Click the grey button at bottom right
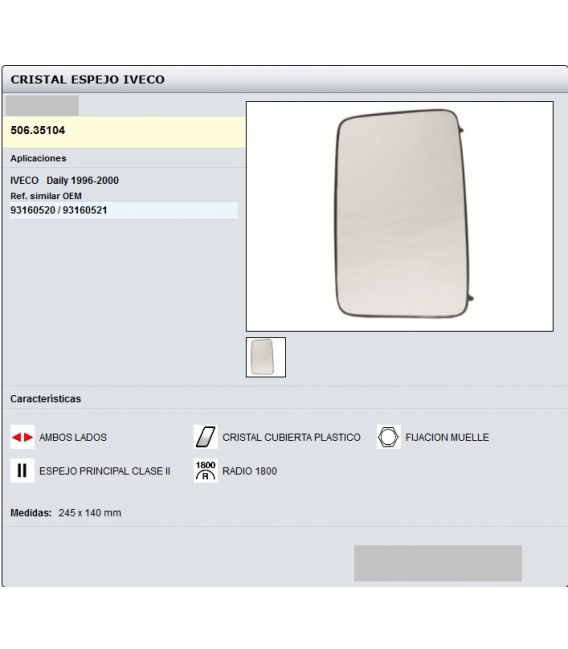This screenshot has height=649, width=568. [438, 563]
